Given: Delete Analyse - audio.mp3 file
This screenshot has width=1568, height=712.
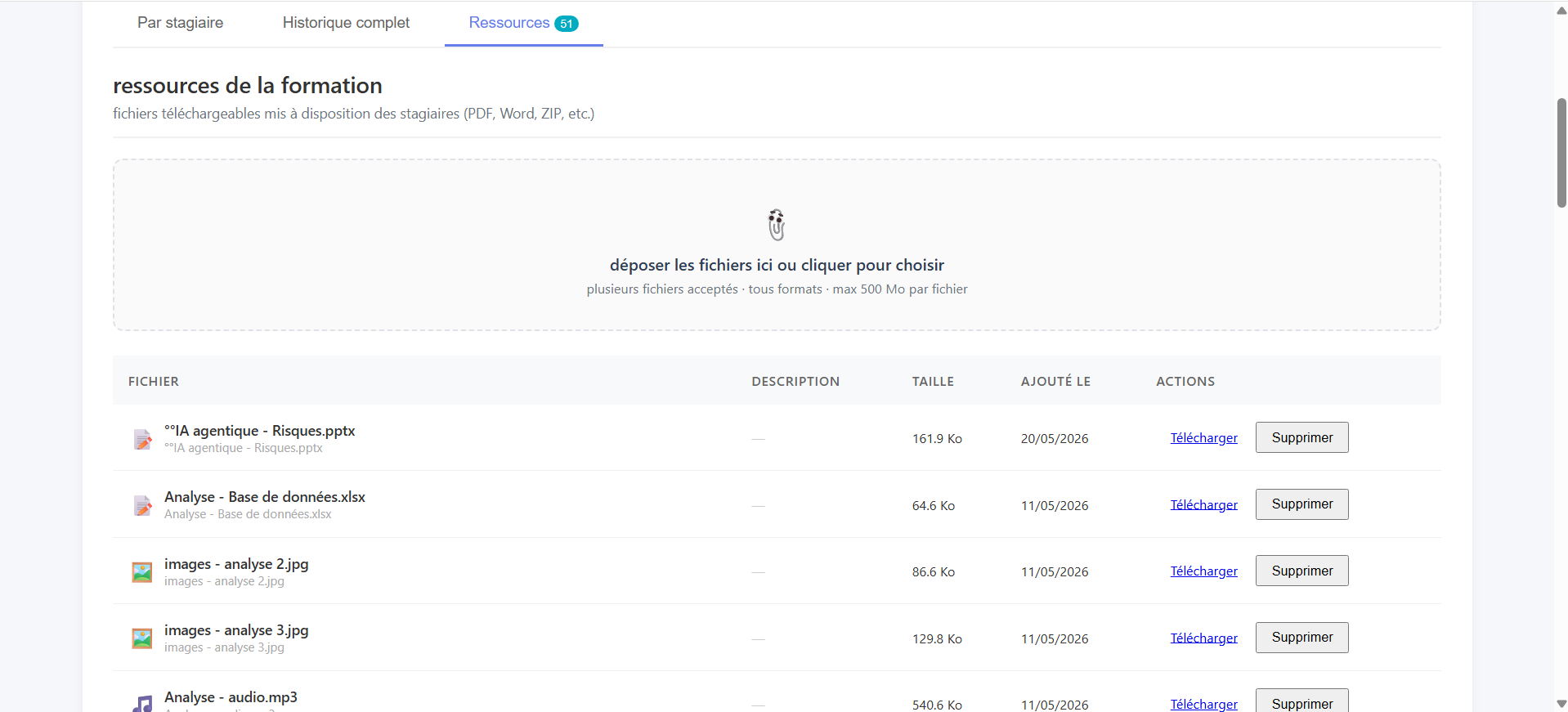Looking at the screenshot, I should [x=1301, y=701].
